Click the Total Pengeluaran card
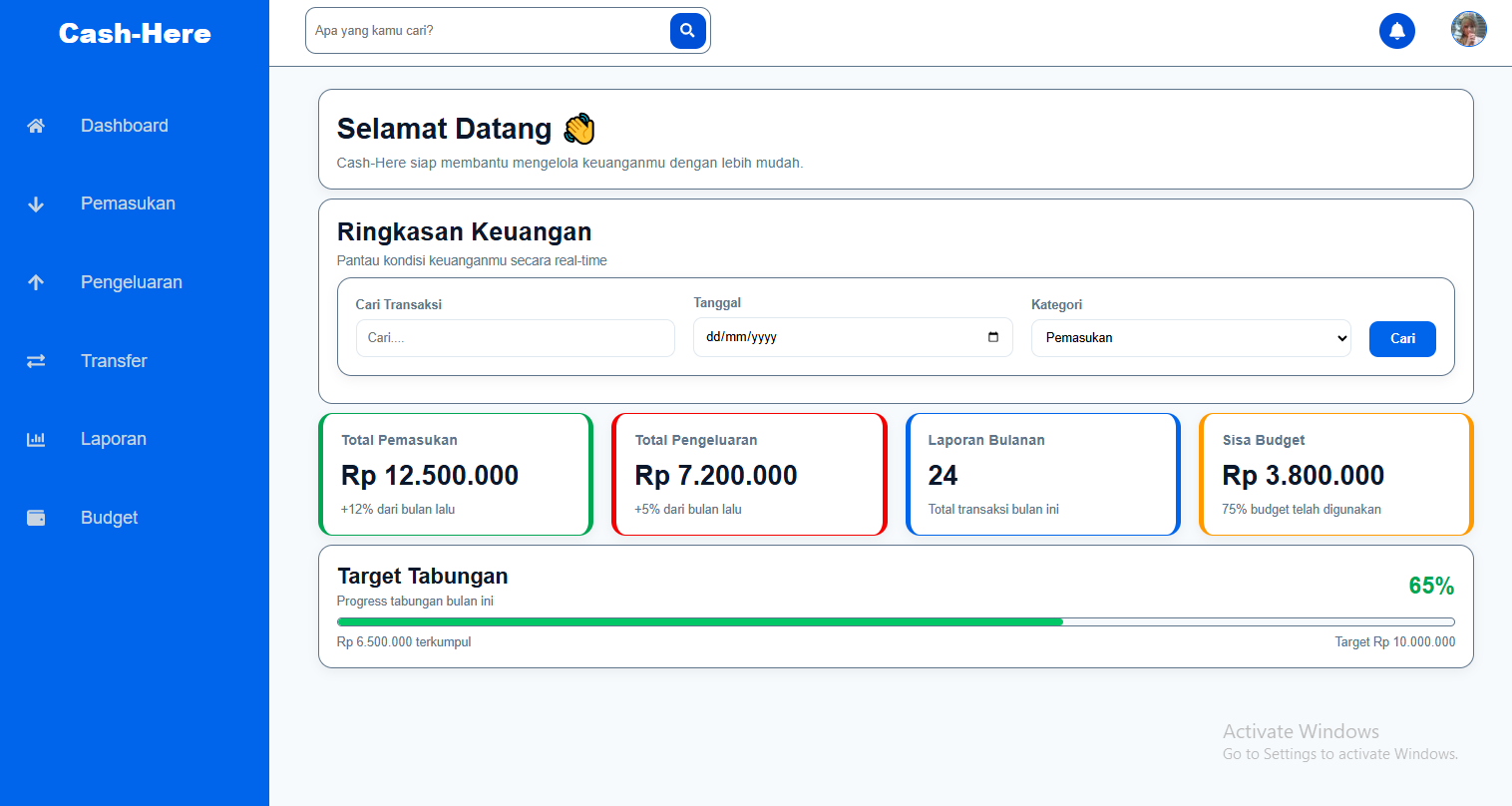The image size is (1512, 806). (x=749, y=475)
